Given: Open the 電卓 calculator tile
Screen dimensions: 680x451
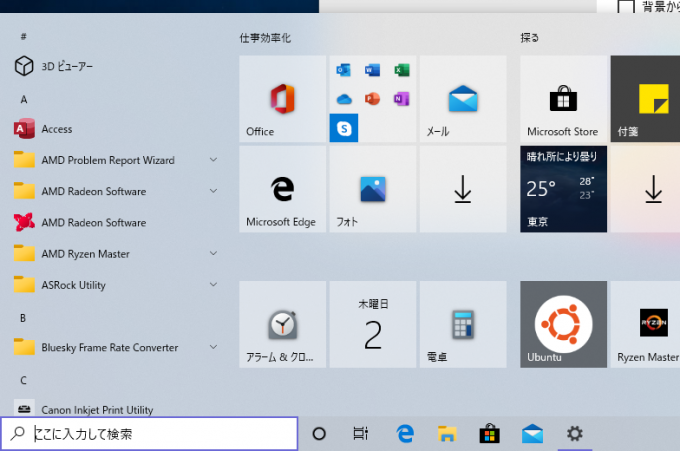Looking at the screenshot, I should click(x=463, y=324).
